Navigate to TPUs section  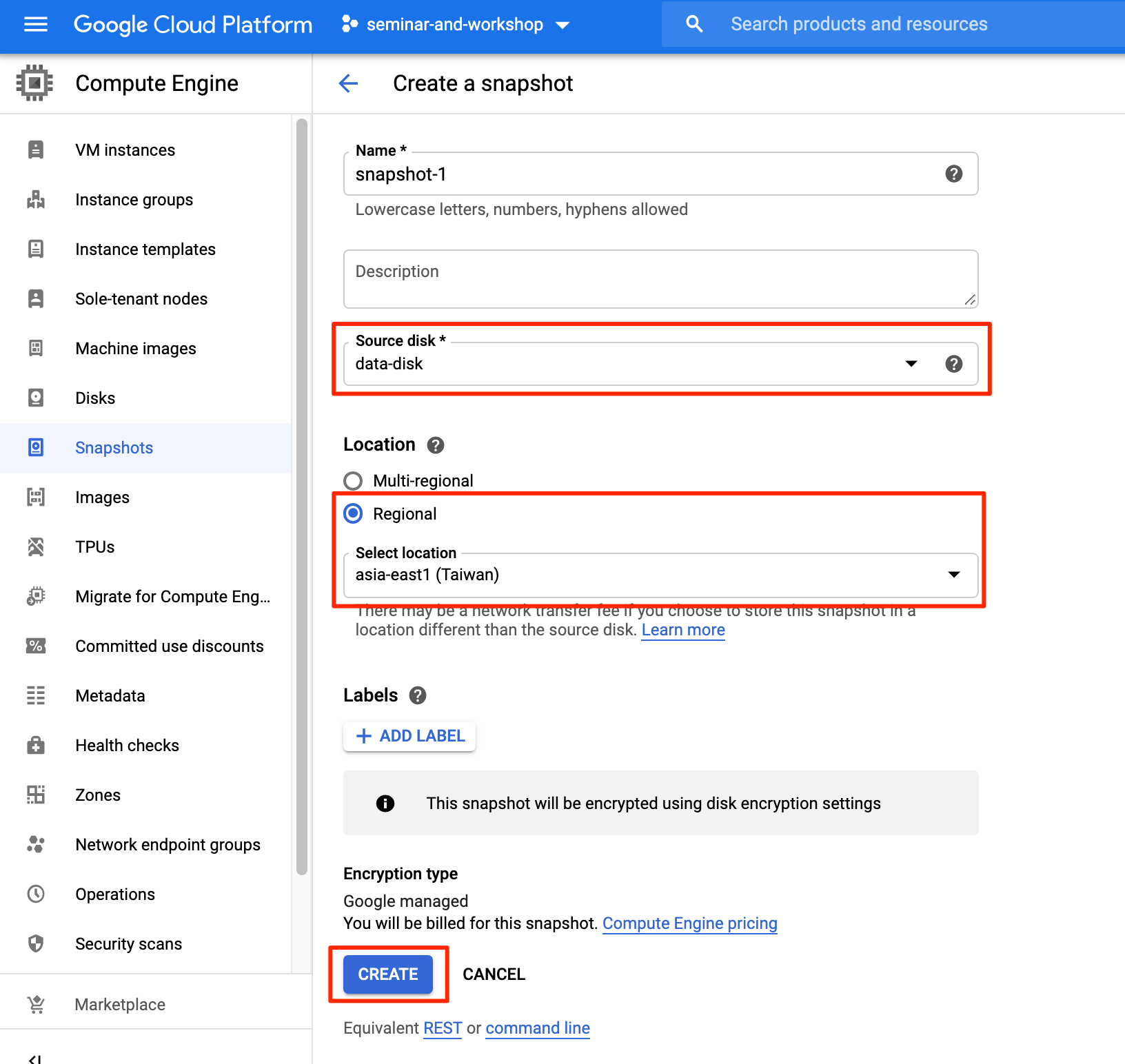94,546
